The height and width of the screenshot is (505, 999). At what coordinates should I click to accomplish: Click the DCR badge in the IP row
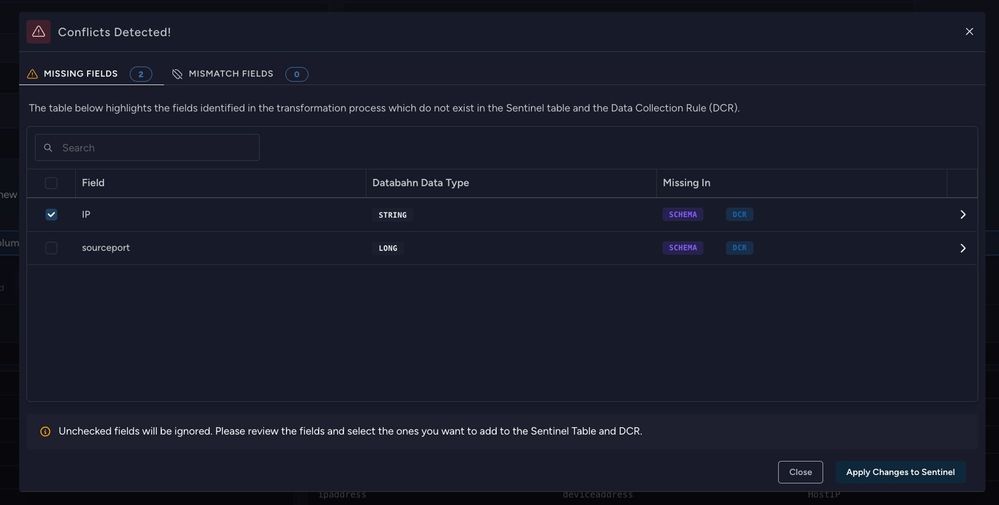[739, 215]
